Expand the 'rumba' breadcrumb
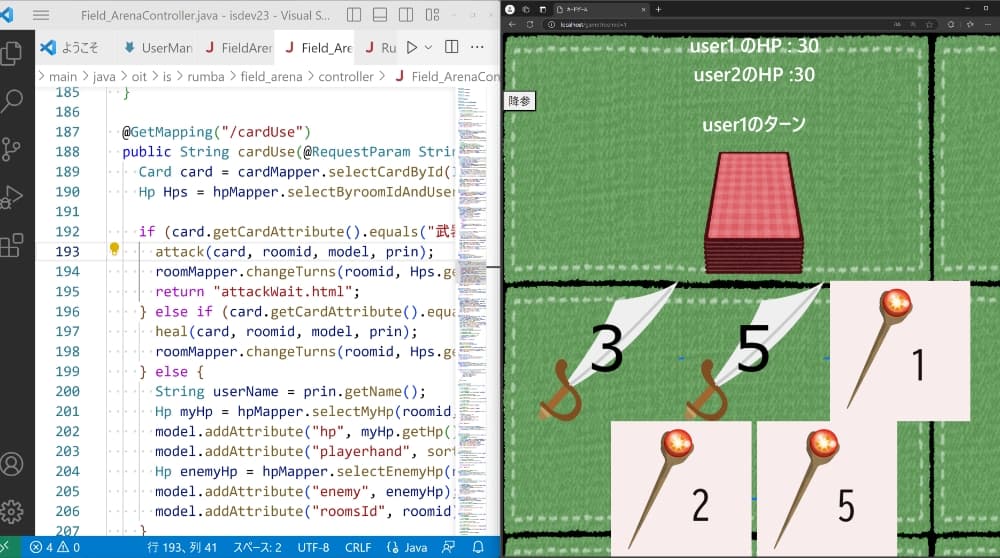This screenshot has height=558, width=1000. point(206,77)
